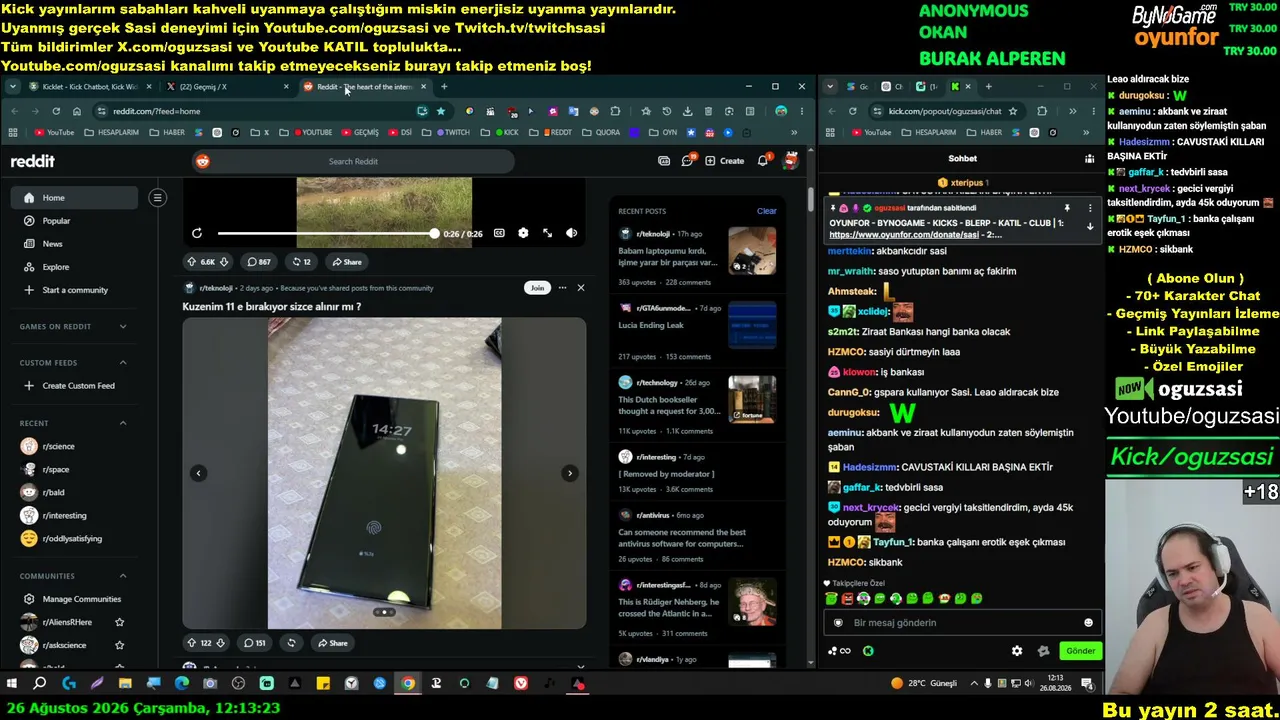This screenshot has height=720, width=1280.
Task: Send the chat message with Gönder
Action: pyautogui.click(x=1080, y=651)
